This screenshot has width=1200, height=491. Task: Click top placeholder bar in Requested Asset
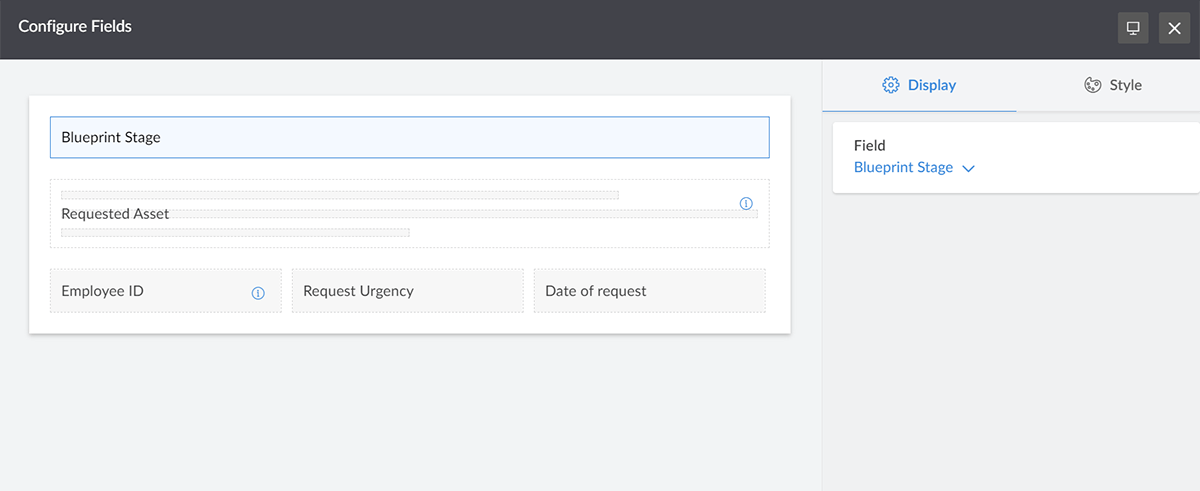pos(340,195)
